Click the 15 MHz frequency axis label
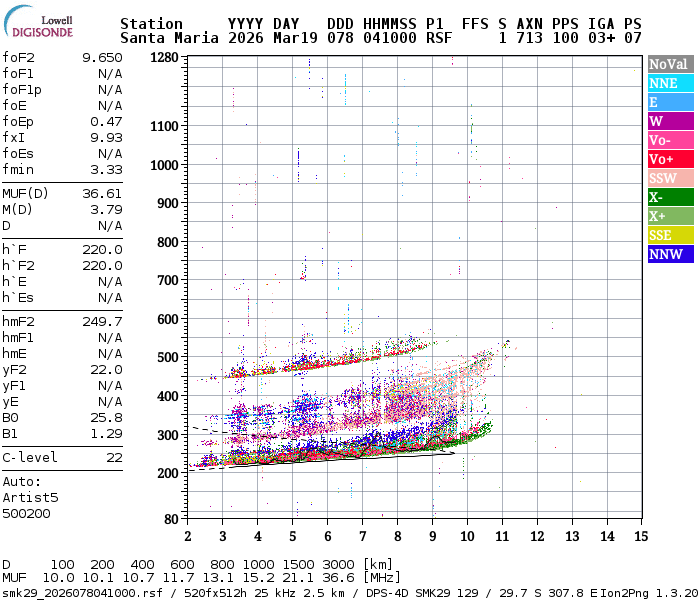 coord(641,536)
